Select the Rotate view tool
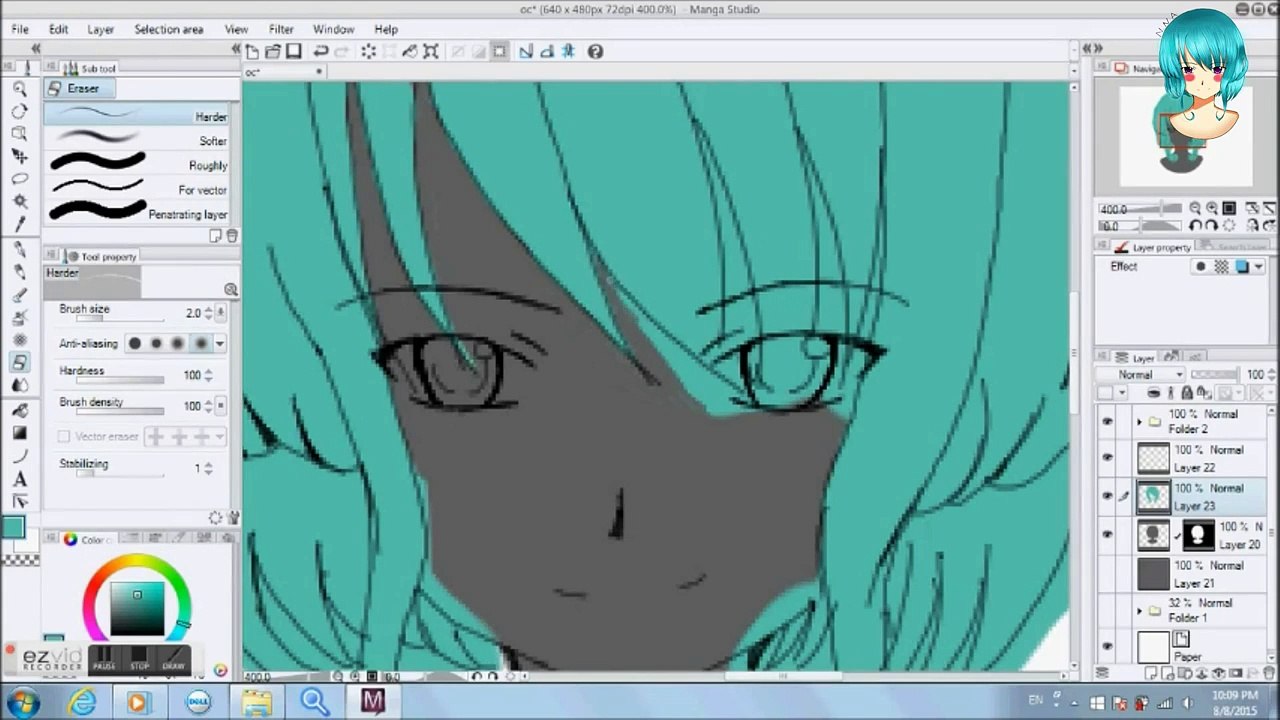1280x720 pixels. point(19,111)
